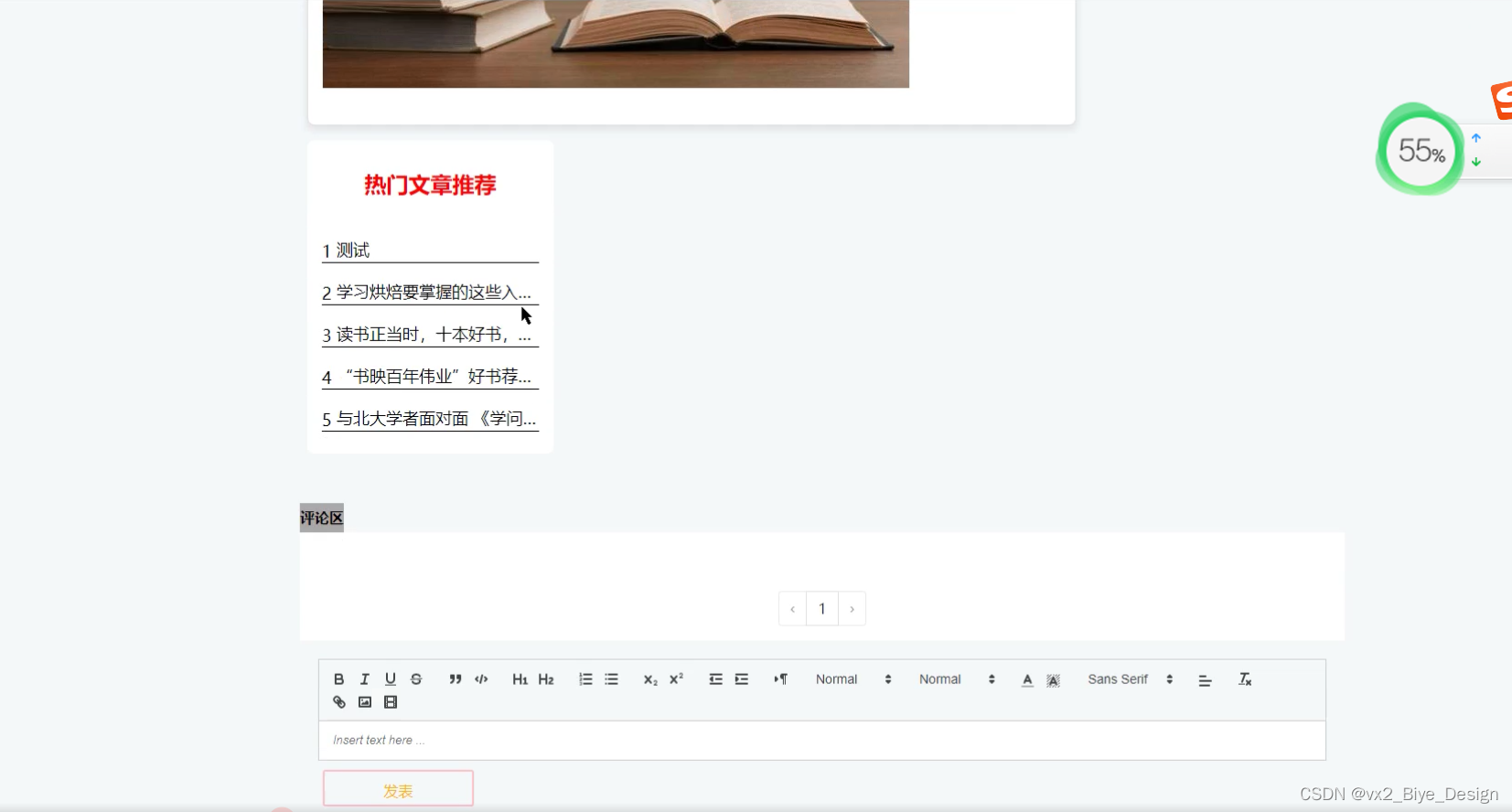The image size is (1512, 812).
Task: Apply Heading 1 style
Action: point(520,679)
